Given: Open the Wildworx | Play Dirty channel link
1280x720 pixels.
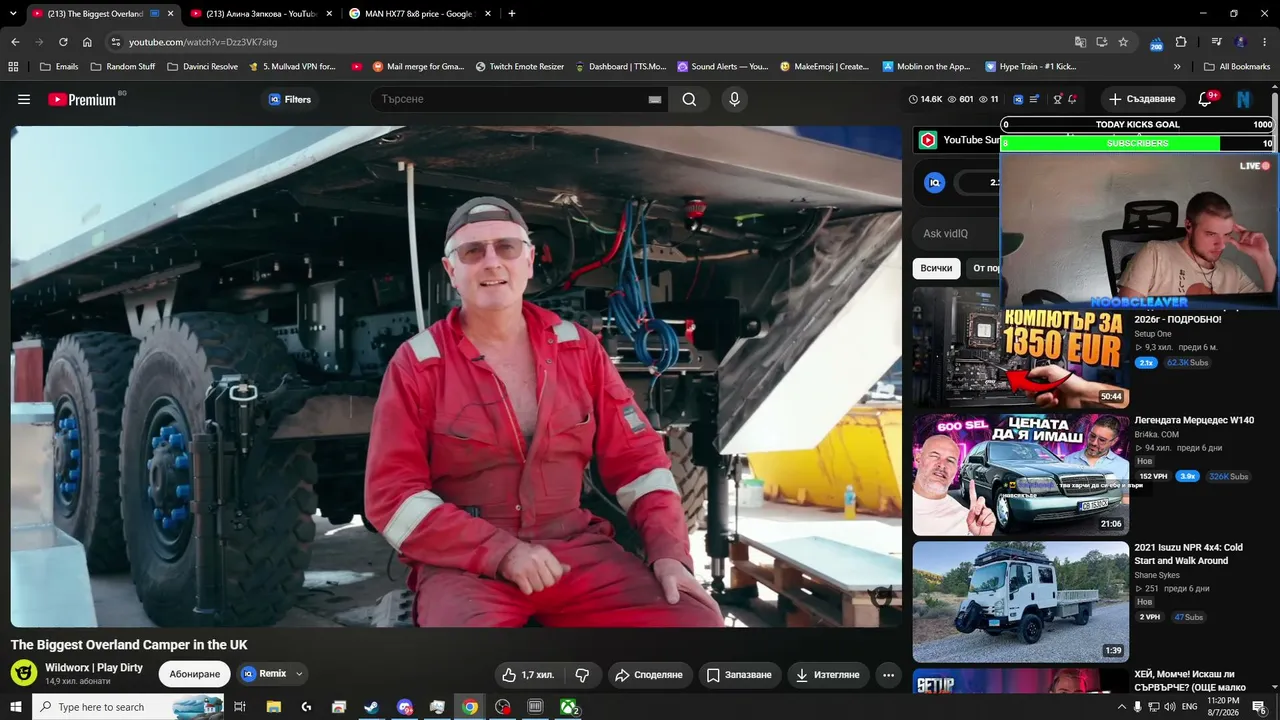Looking at the screenshot, I should click(x=94, y=668).
